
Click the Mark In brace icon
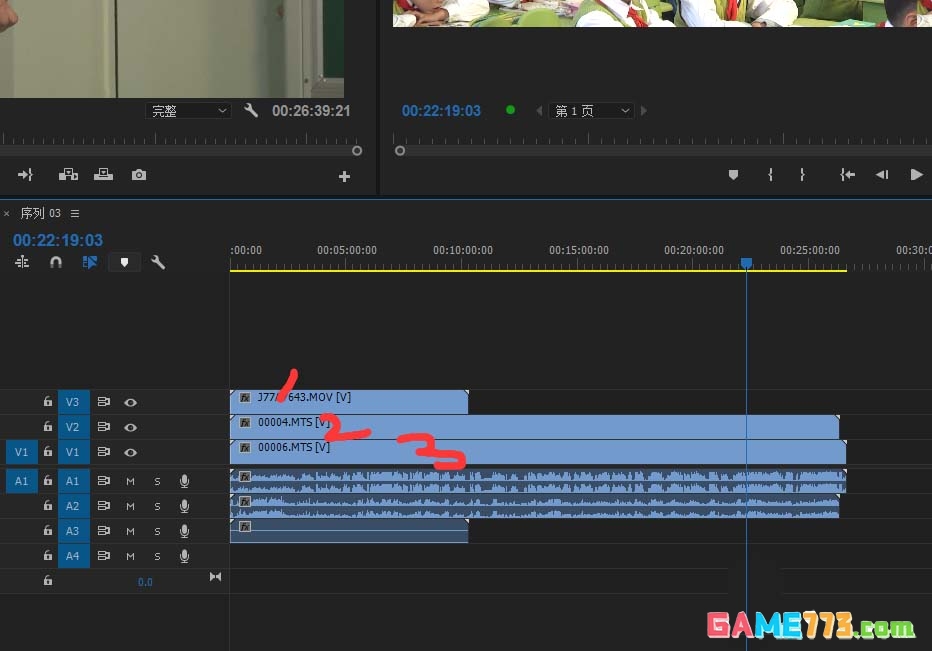pyautogui.click(x=770, y=175)
